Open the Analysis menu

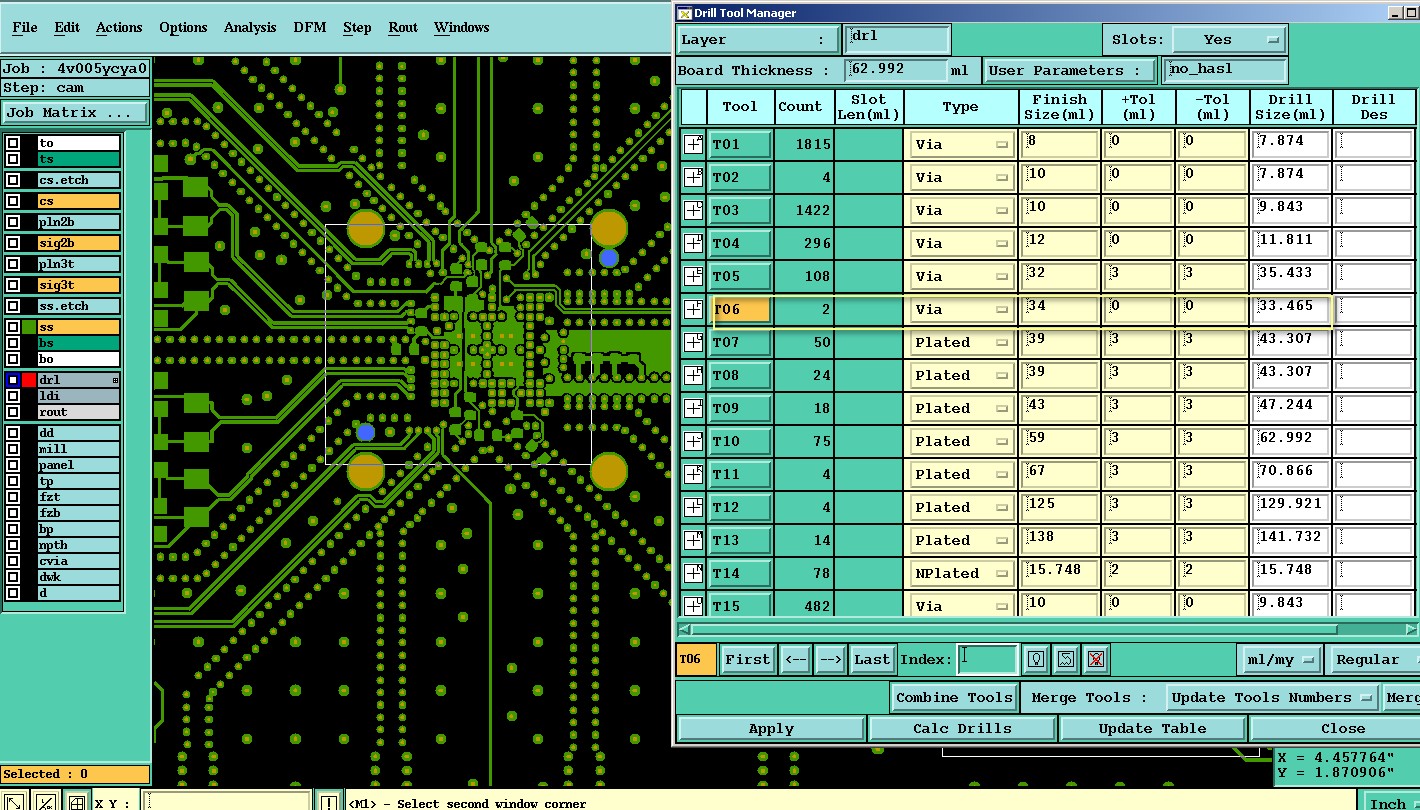[250, 27]
